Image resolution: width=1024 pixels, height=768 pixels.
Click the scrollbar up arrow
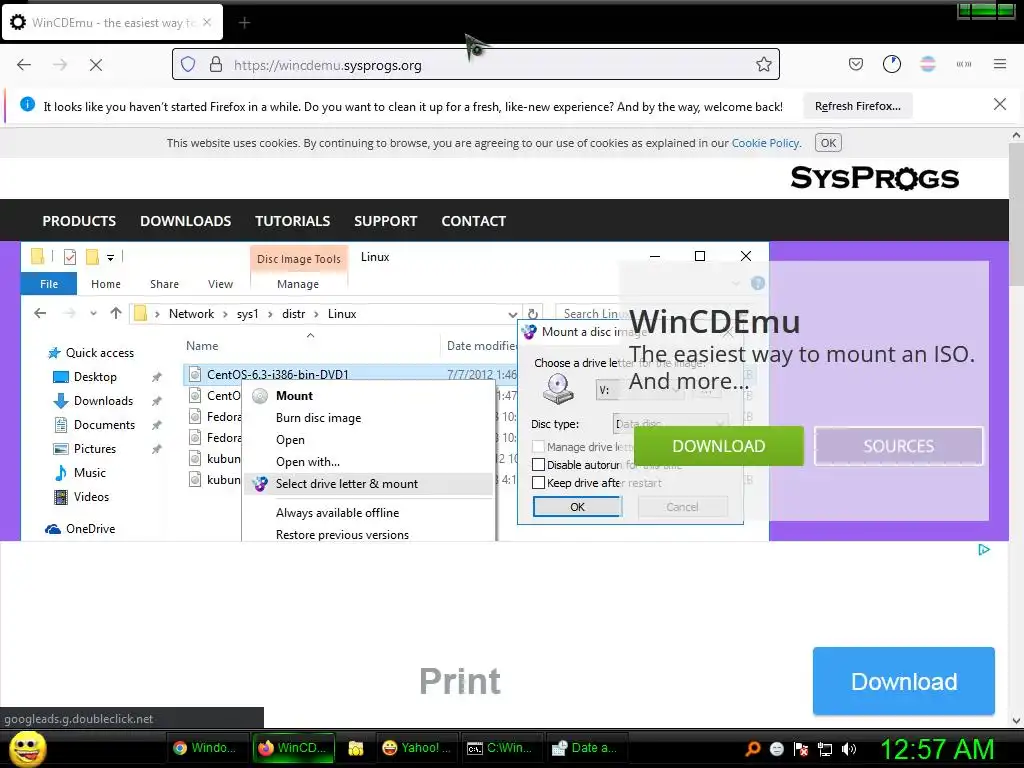coord(1016,135)
